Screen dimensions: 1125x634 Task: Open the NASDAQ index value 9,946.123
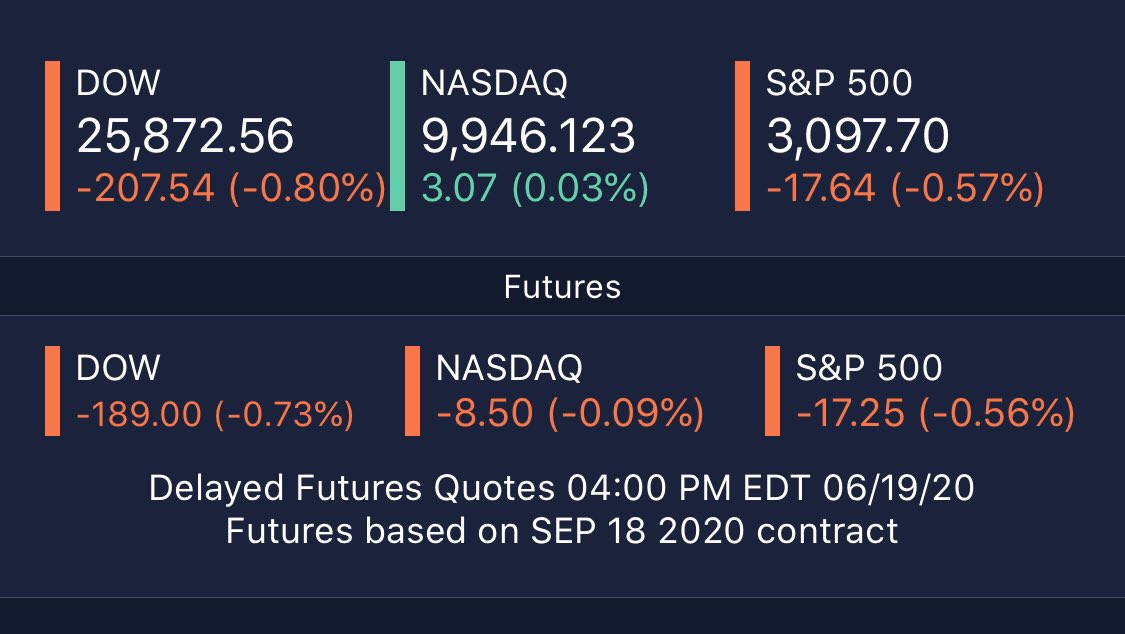click(528, 136)
